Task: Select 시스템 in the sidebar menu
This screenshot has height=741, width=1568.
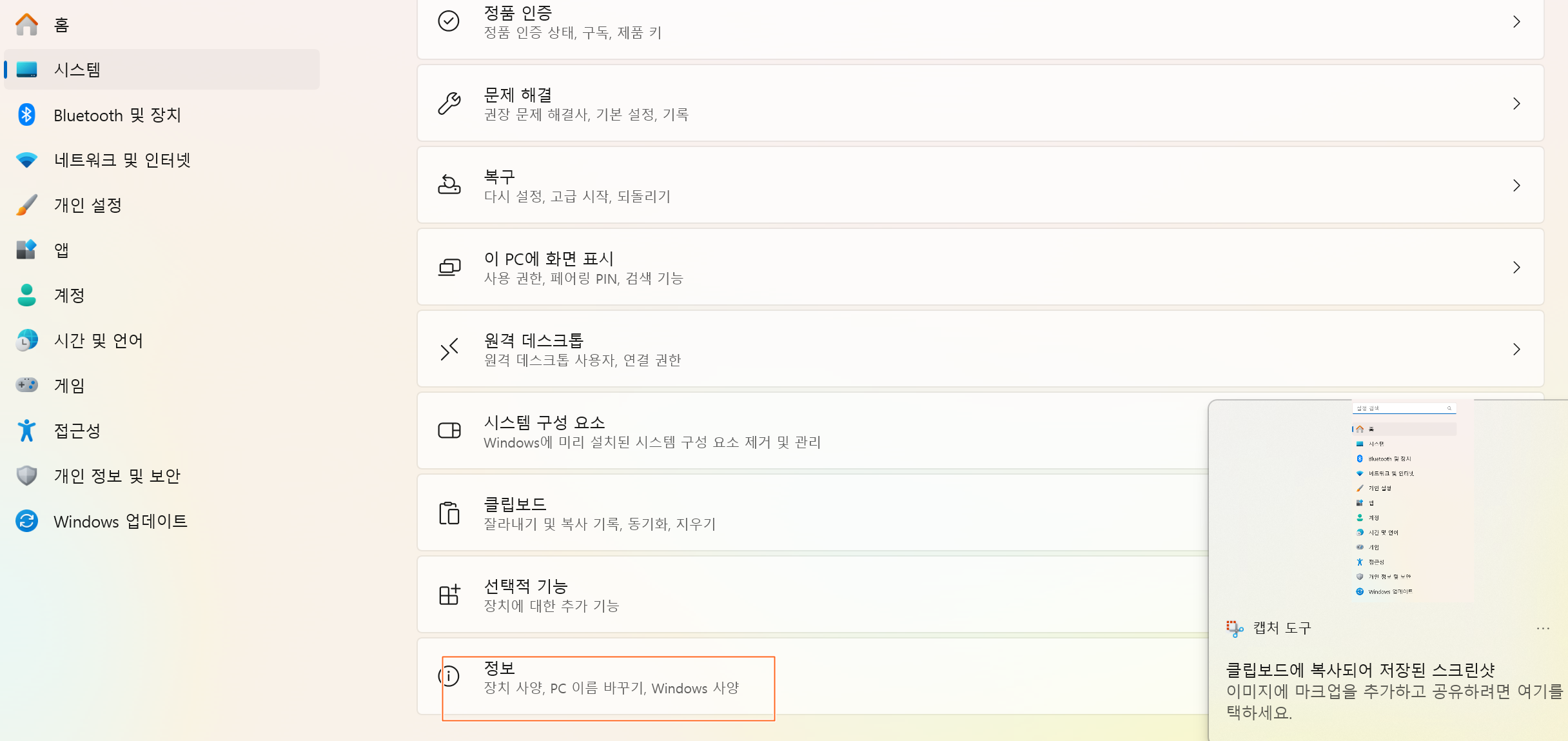Action: point(77,69)
